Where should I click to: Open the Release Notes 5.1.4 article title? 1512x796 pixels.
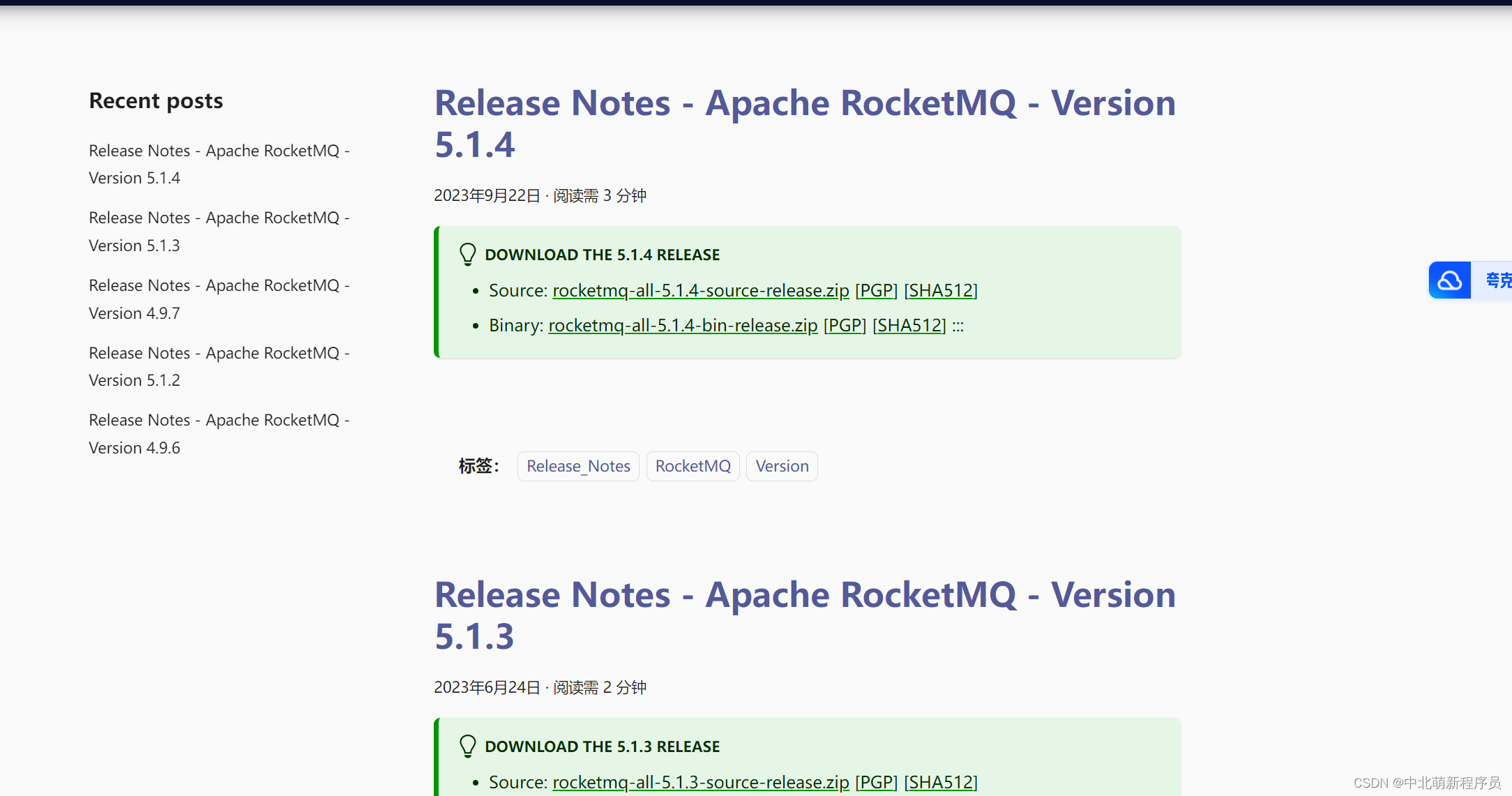coord(805,123)
